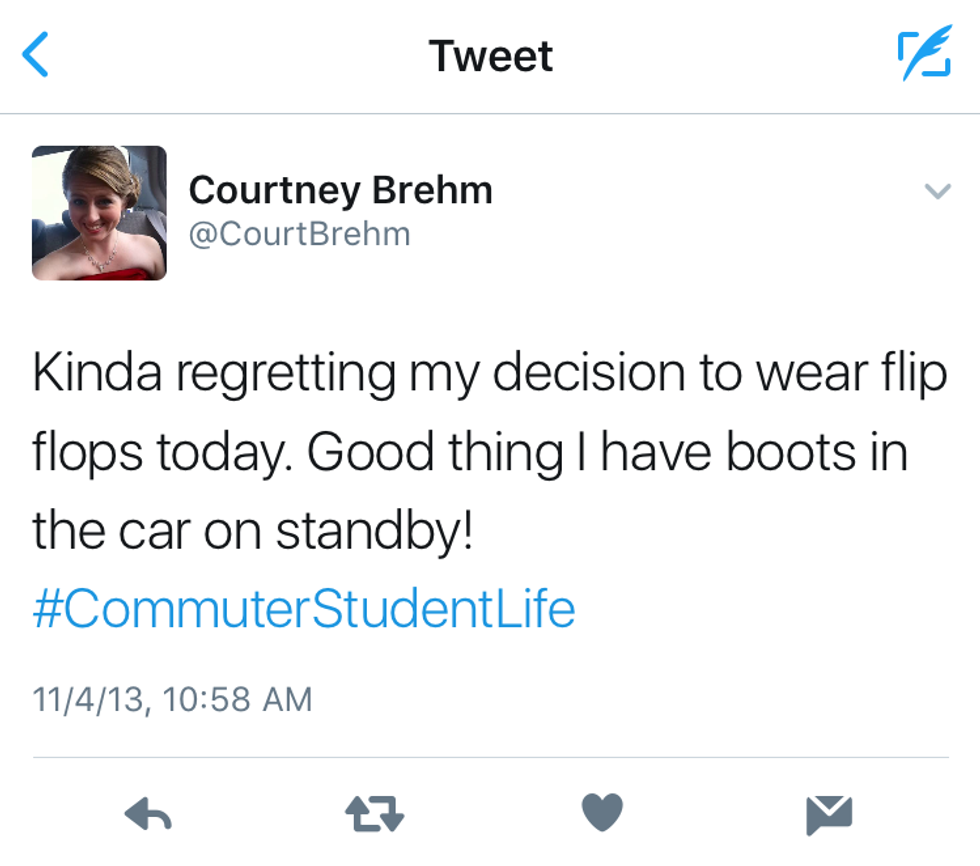Tap the time "10:58 AM" in the timestamp

tap(237, 699)
